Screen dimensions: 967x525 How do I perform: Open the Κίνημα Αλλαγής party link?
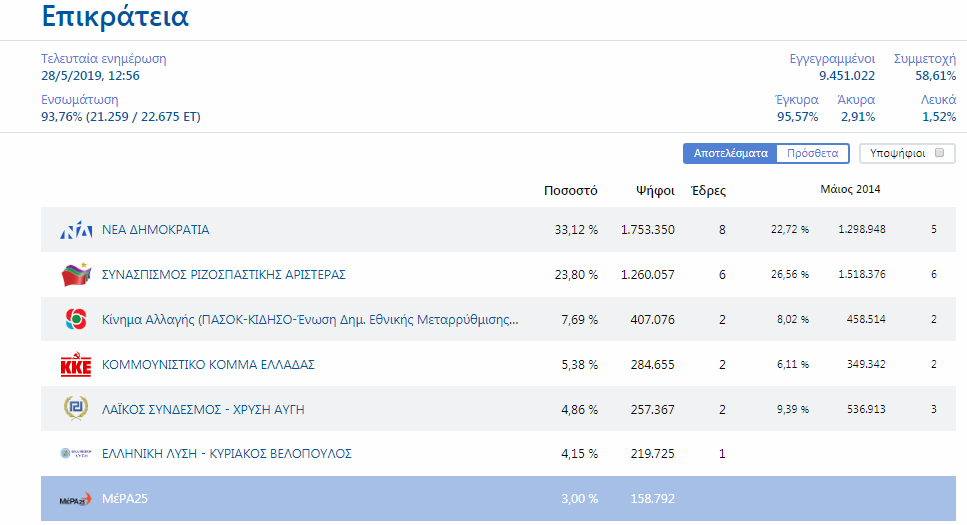click(x=310, y=320)
